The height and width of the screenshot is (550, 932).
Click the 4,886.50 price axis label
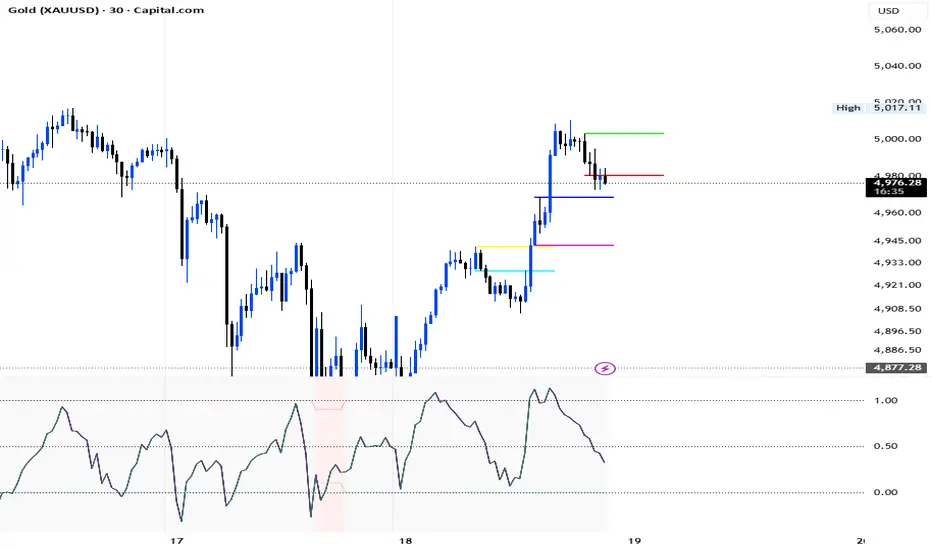click(x=897, y=350)
